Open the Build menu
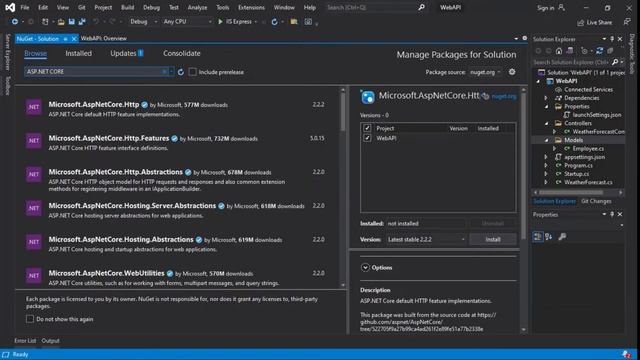Viewport: 640px width, 360px height. click(x=127, y=7)
